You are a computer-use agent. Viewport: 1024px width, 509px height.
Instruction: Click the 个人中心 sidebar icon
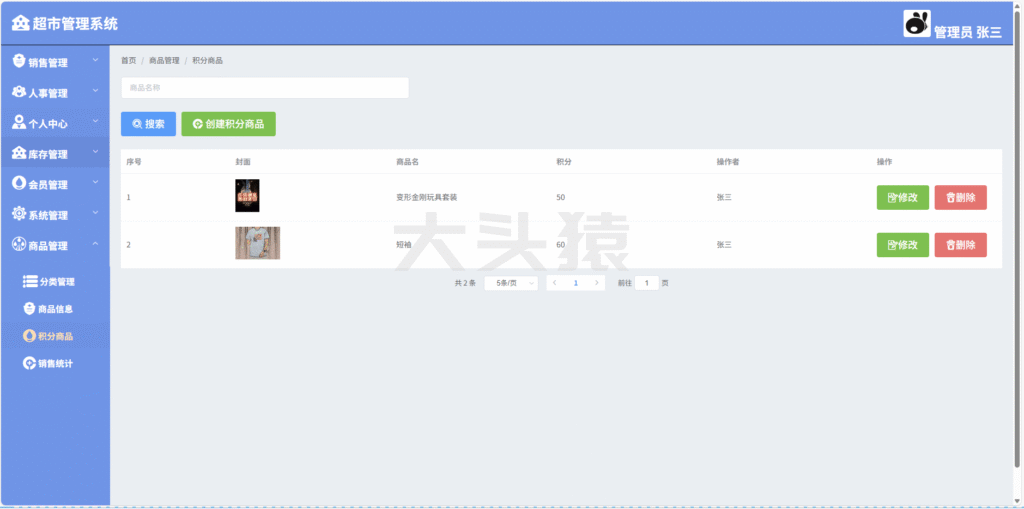[x=19, y=122]
